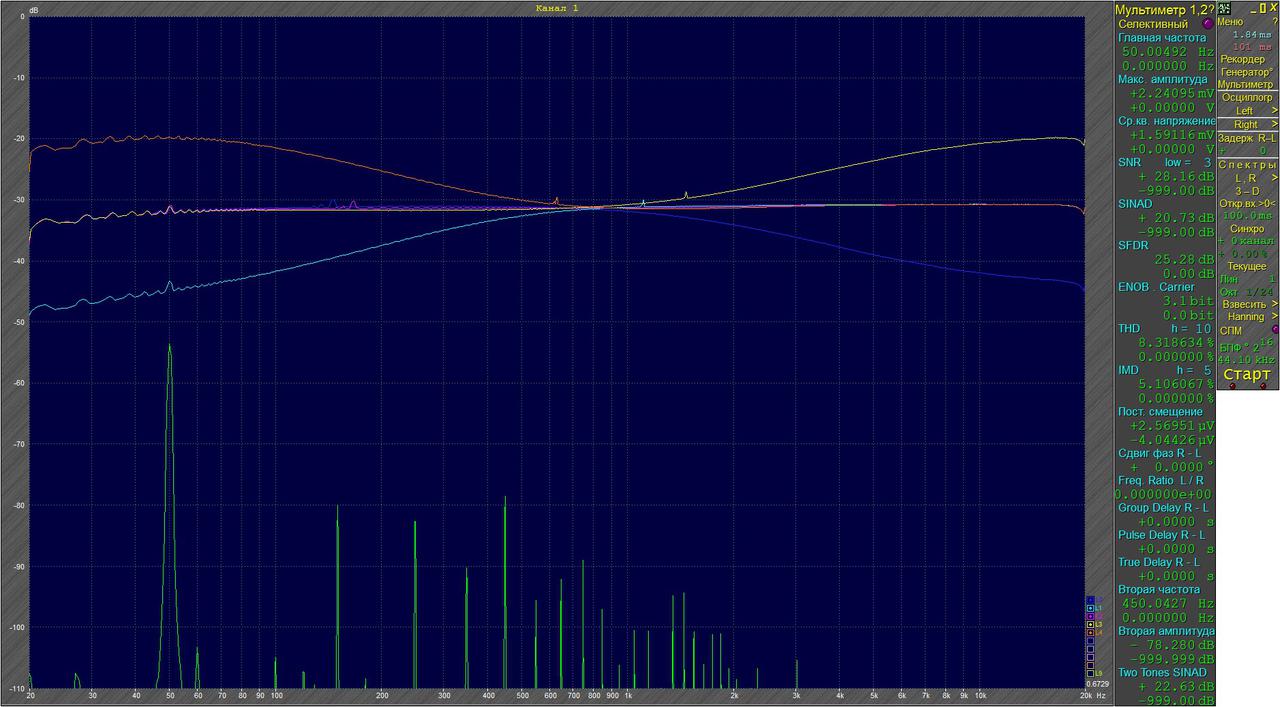Click the Текущее button

tap(1246, 266)
